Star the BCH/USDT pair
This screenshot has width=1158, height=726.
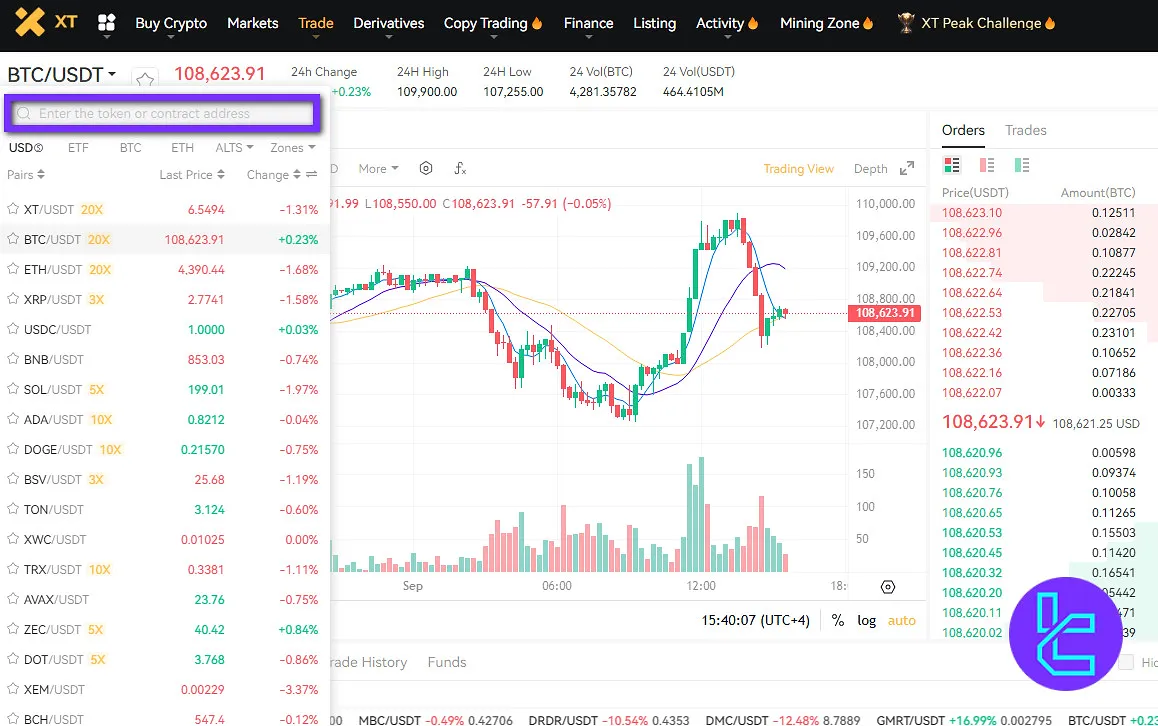[x=13, y=719]
